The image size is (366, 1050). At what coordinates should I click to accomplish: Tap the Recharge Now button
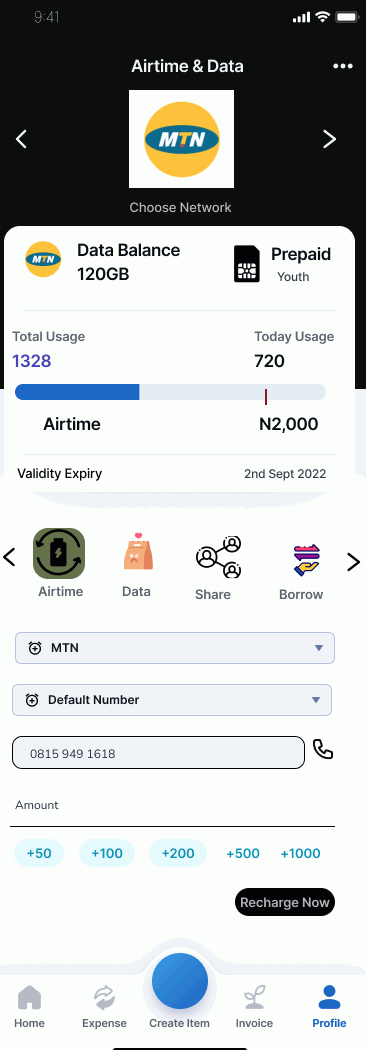click(x=284, y=902)
